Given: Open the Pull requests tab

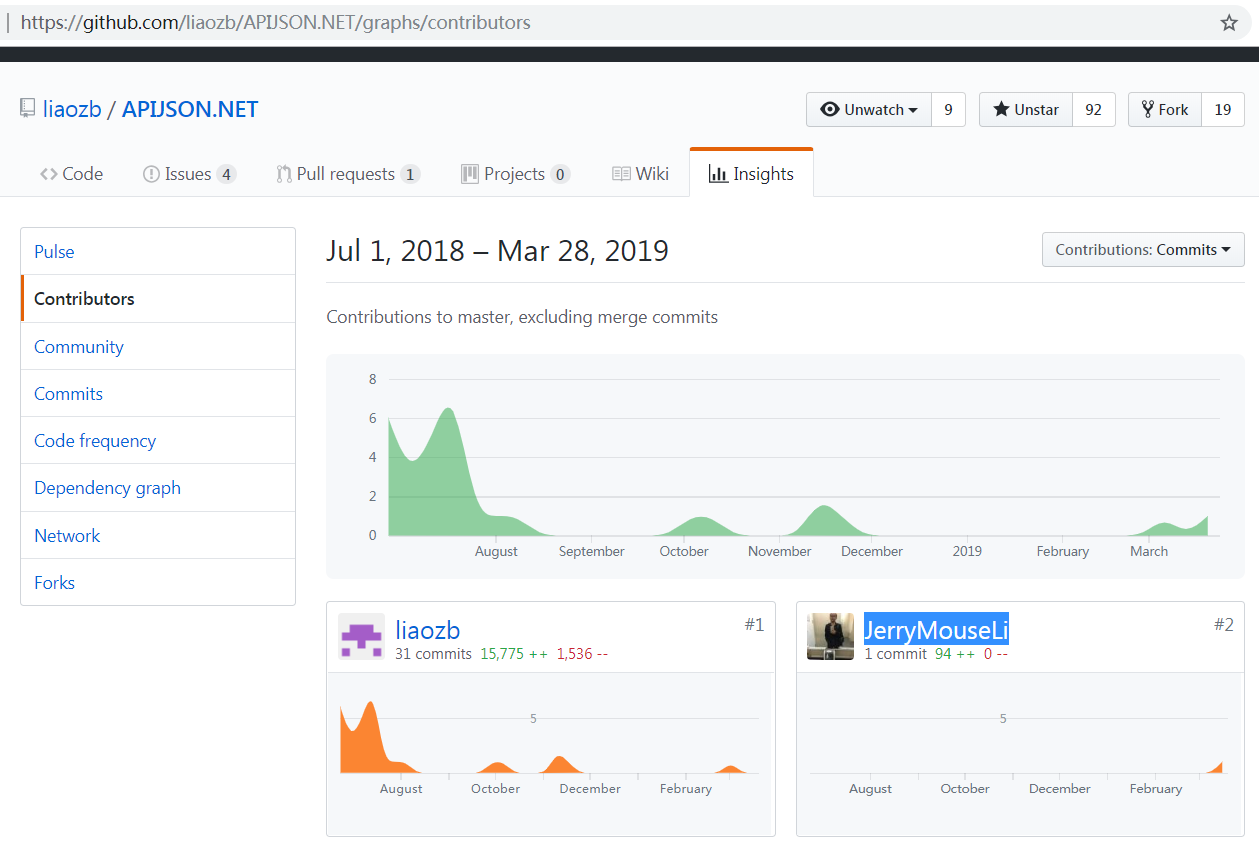Looking at the screenshot, I should 348,174.
